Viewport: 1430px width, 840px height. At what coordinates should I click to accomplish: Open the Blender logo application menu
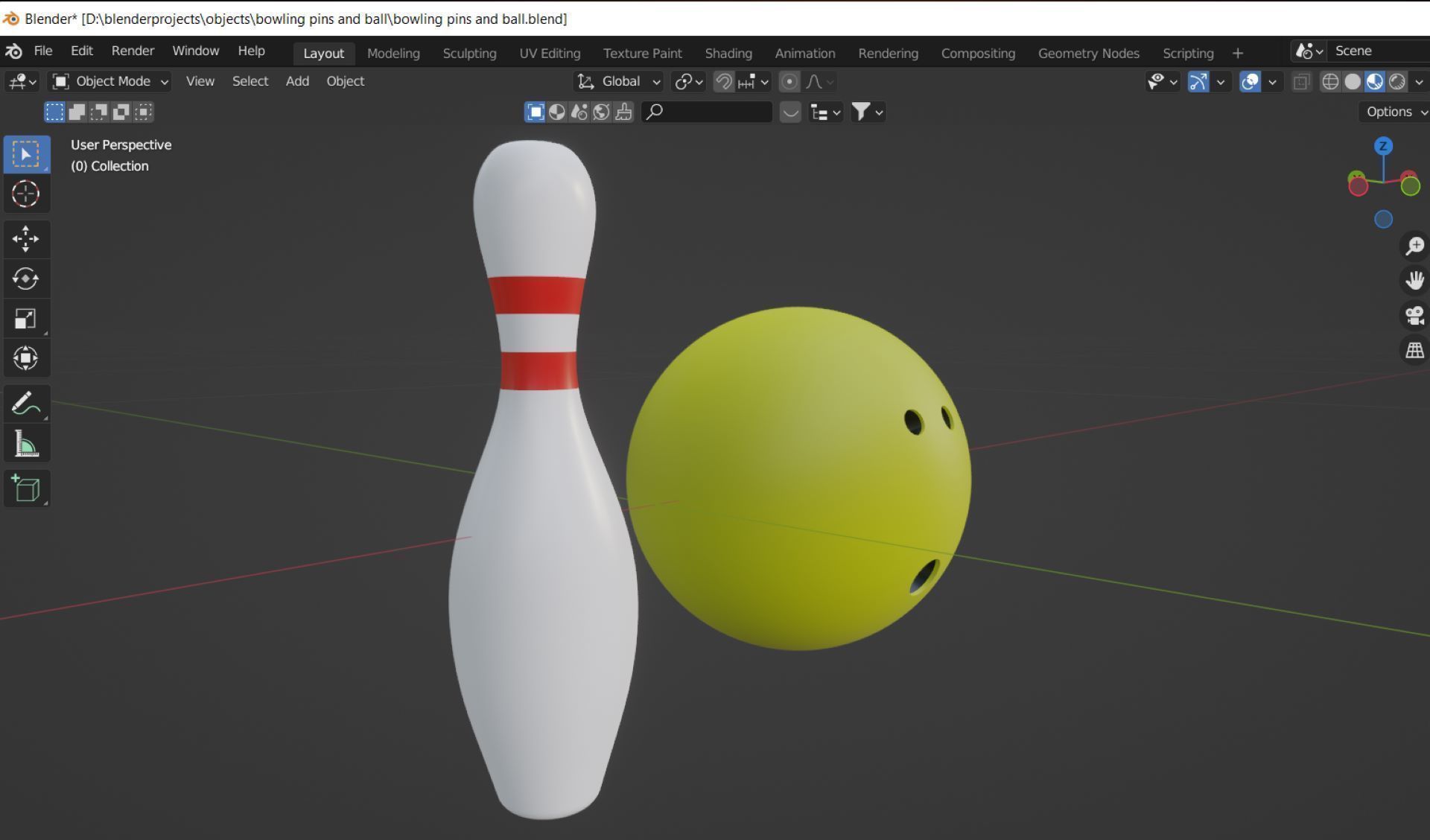point(13,51)
